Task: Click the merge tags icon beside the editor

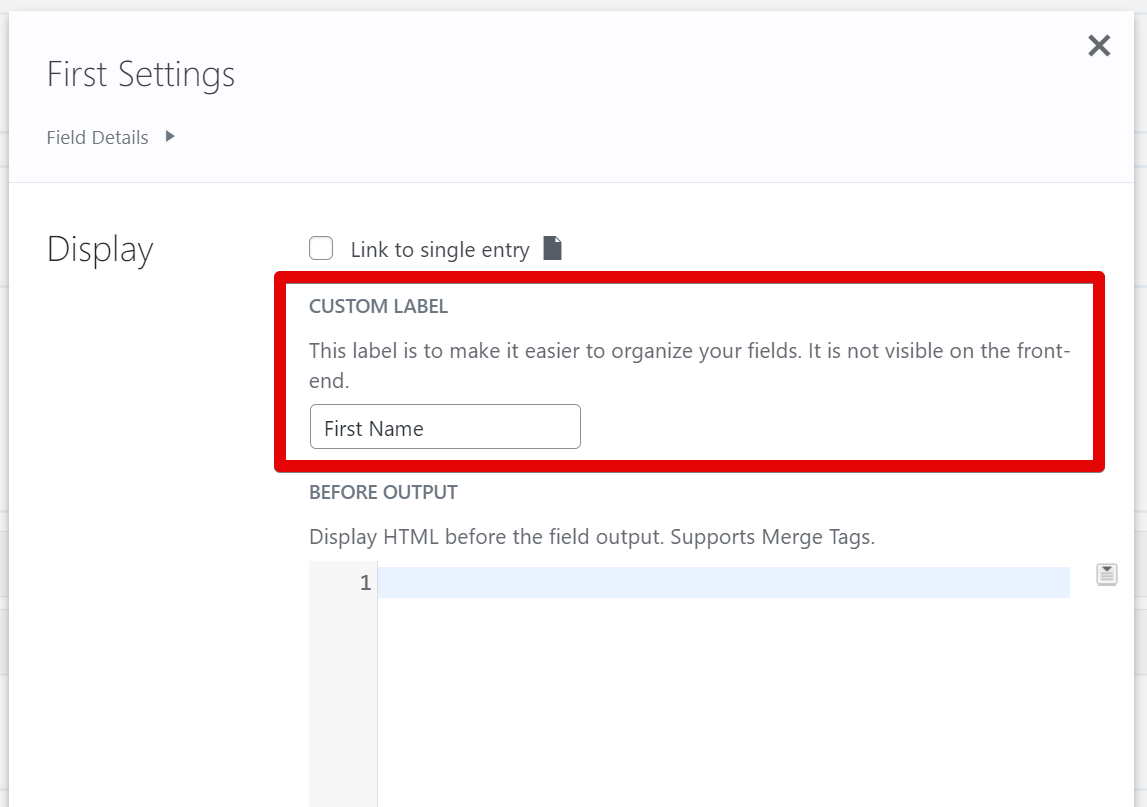Action: (x=1106, y=574)
